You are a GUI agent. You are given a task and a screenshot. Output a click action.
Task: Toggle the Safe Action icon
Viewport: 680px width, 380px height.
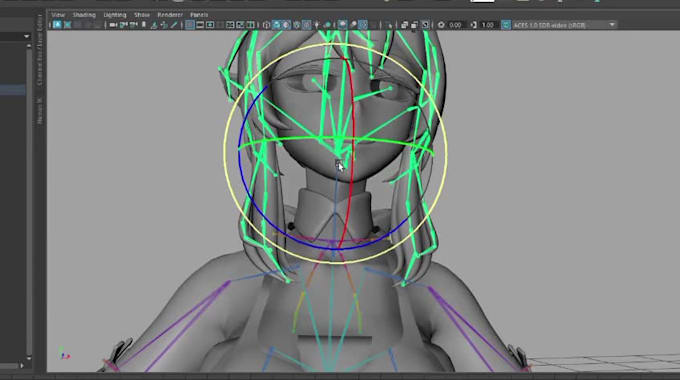[x=240, y=25]
